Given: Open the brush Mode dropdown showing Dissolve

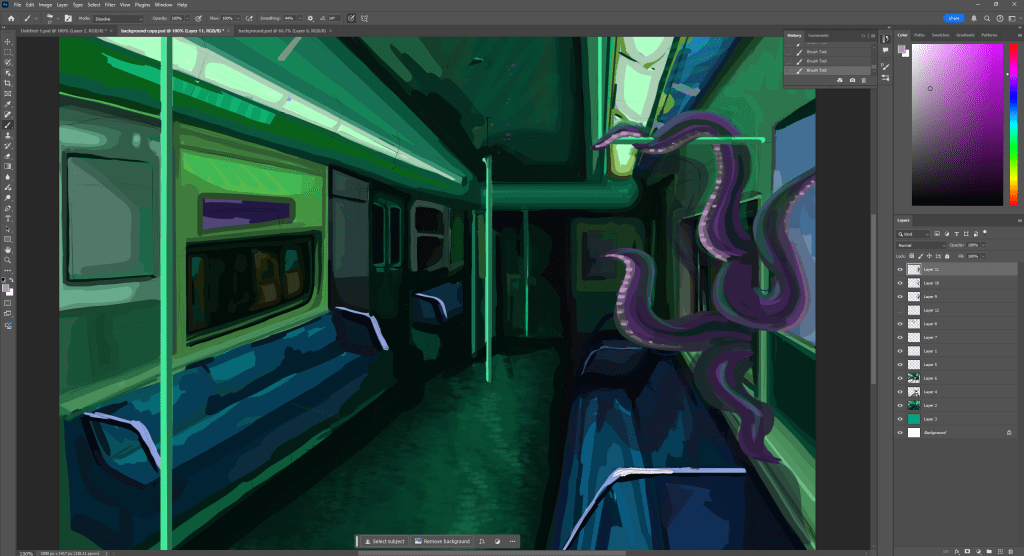Looking at the screenshot, I should (118, 18).
